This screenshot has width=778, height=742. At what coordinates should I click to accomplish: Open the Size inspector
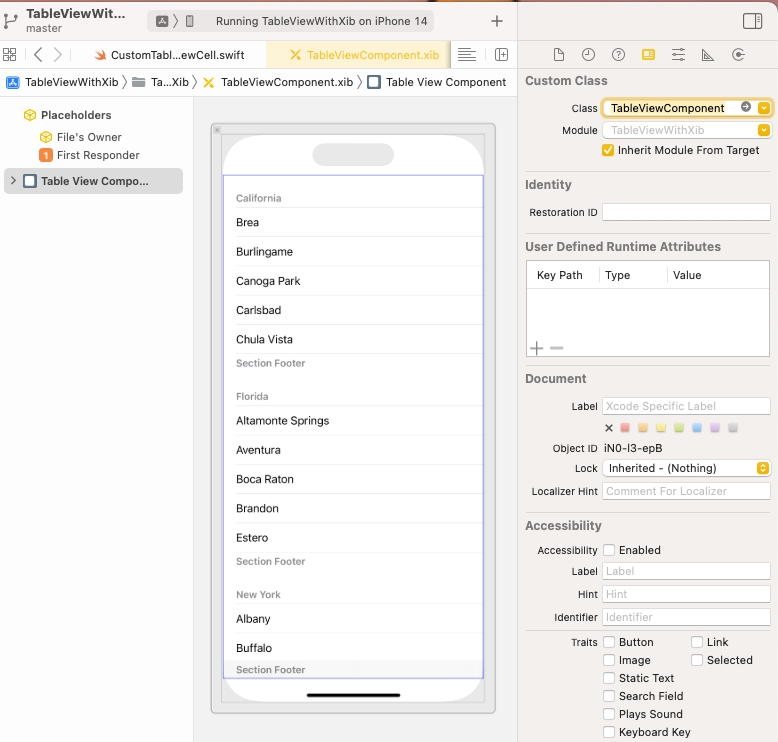[708, 55]
